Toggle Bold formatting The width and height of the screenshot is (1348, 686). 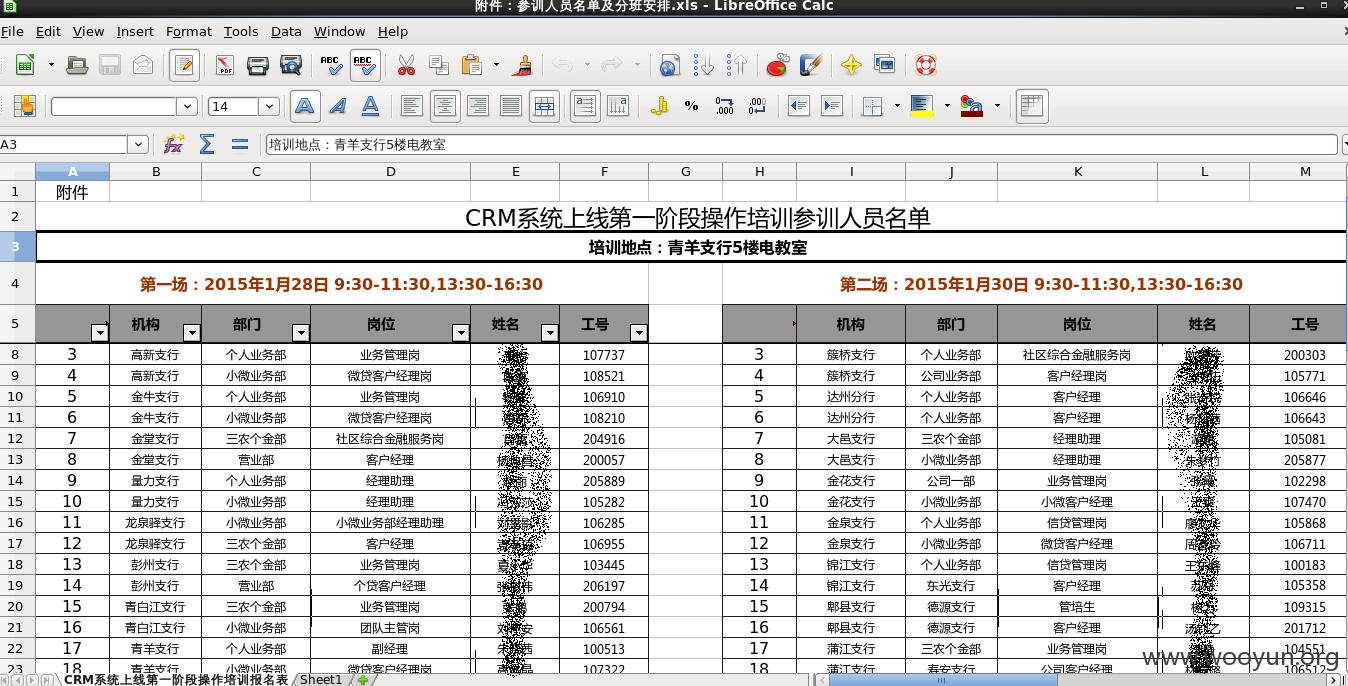(305, 106)
